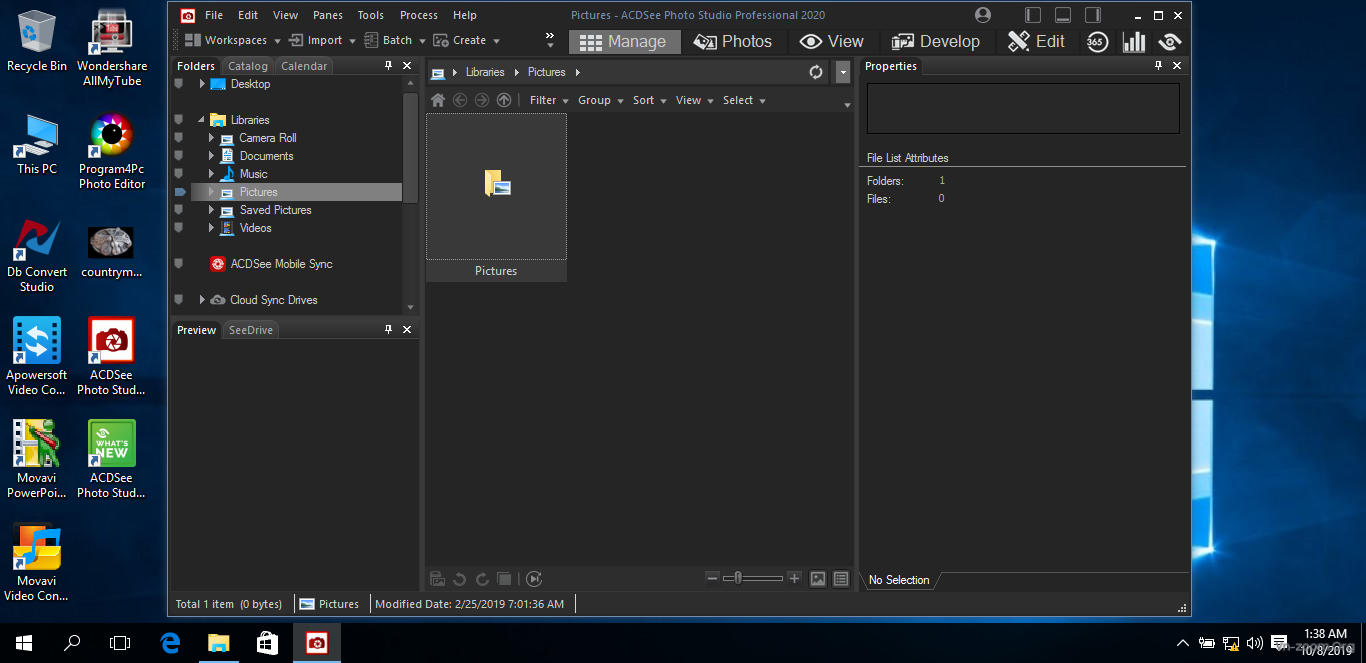Navigate back with the left arrow
The width and height of the screenshot is (1366, 663).
pyautogui.click(x=460, y=100)
